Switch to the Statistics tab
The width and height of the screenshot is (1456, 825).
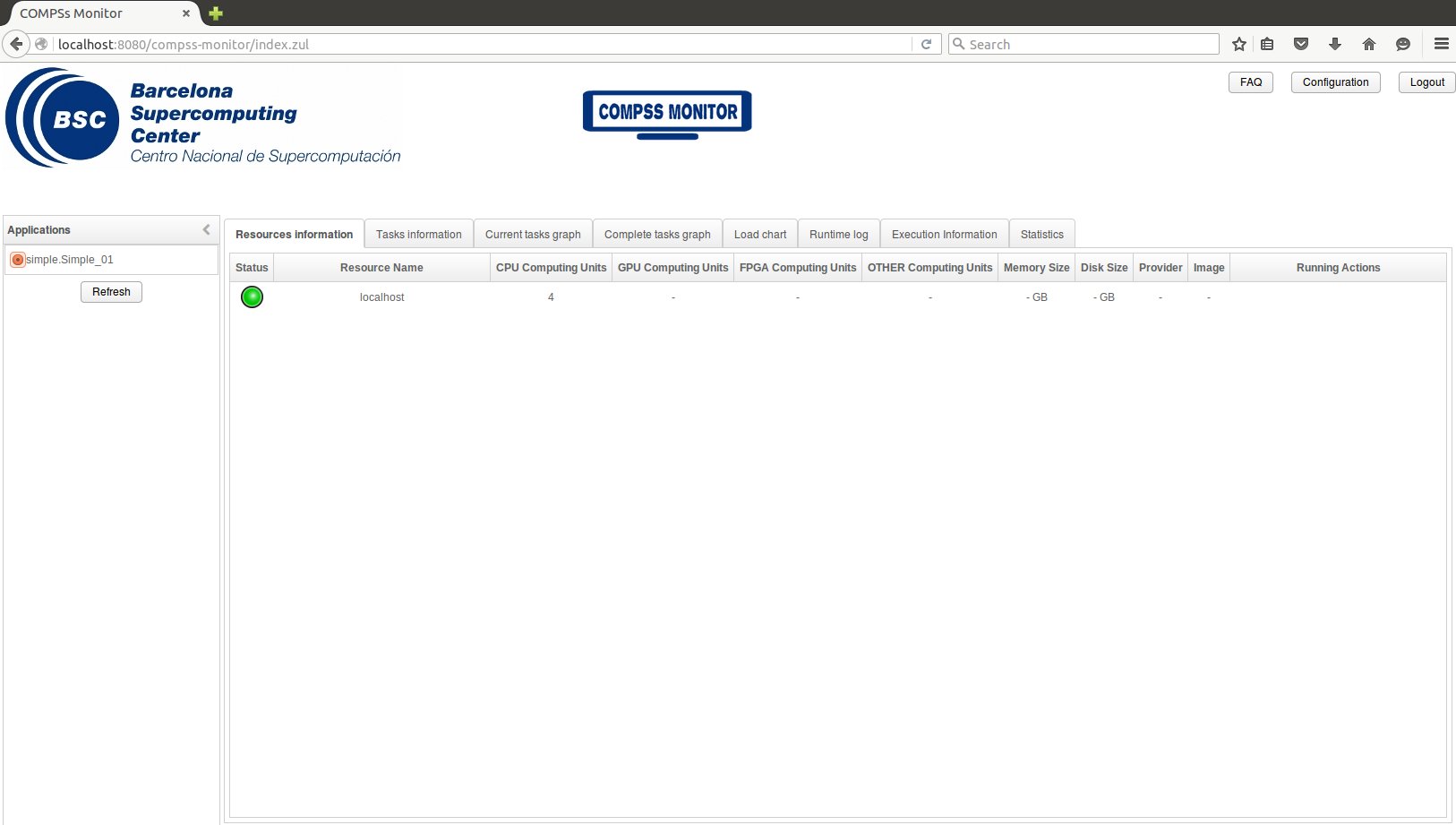click(x=1042, y=235)
